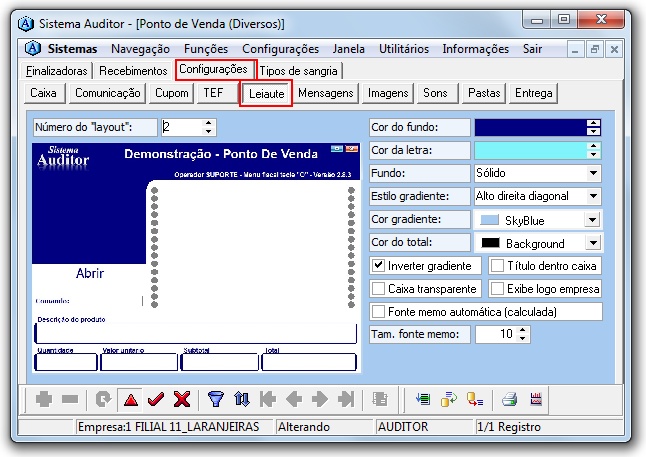Viewport: 646px width, 457px height.
Task: Select the Comunicação sub-tab
Action: pos(108,93)
